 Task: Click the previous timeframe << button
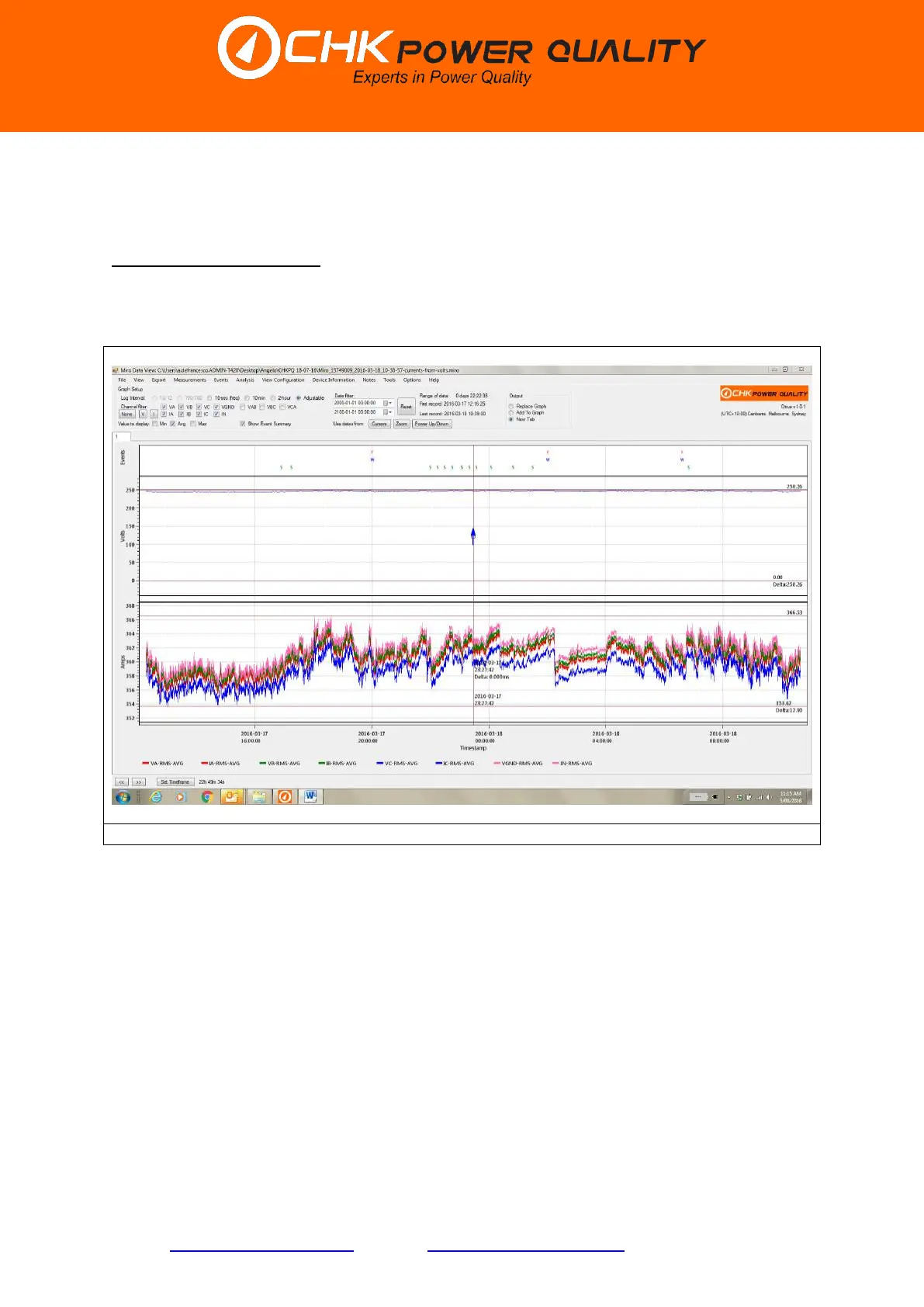pos(122,782)
